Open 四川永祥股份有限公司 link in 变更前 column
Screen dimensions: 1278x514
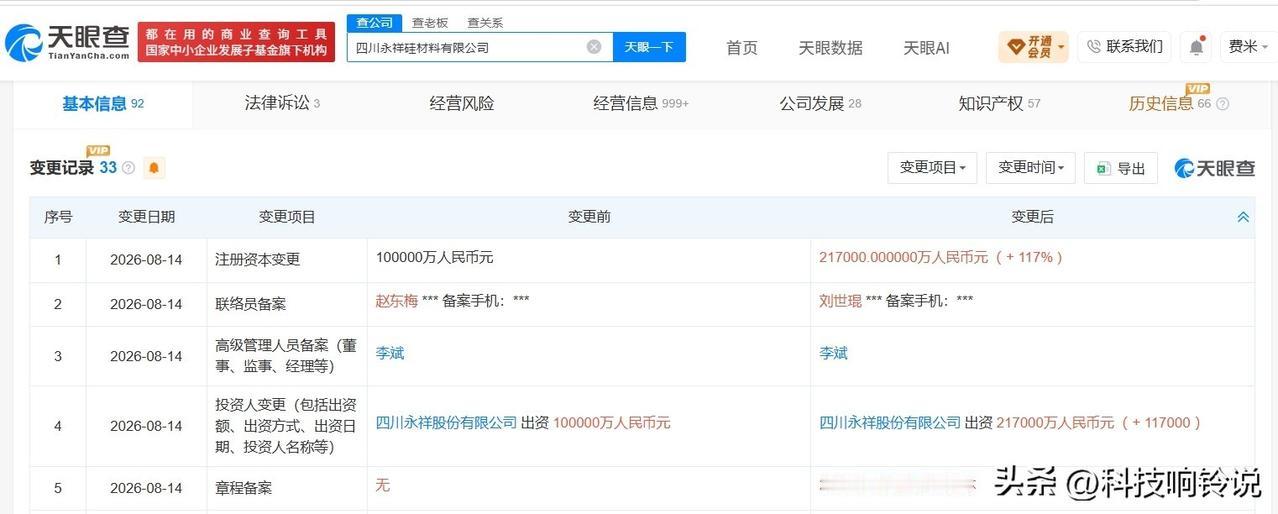point(446,423)
